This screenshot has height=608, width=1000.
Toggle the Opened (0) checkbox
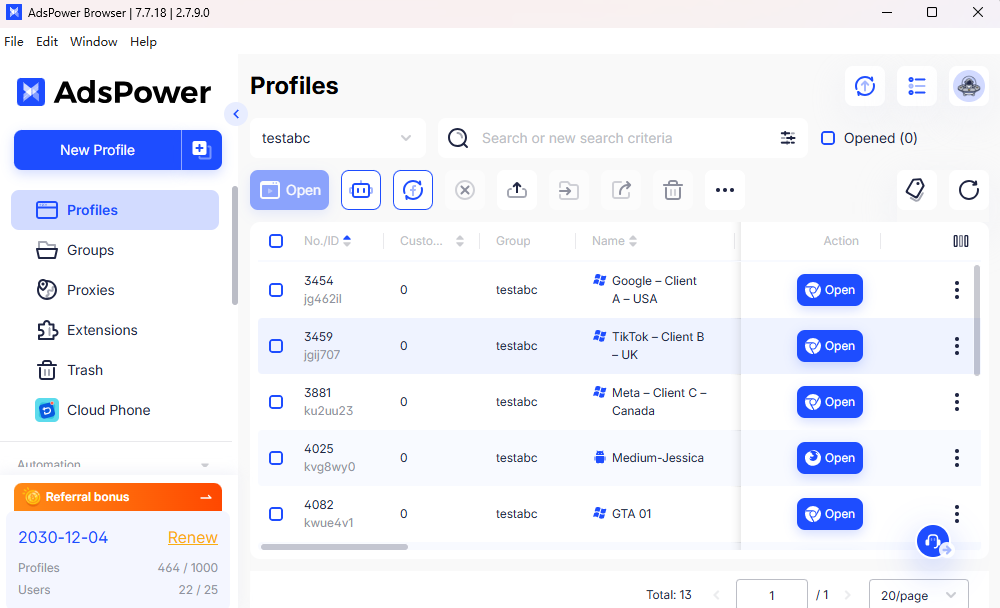[828, 138]
